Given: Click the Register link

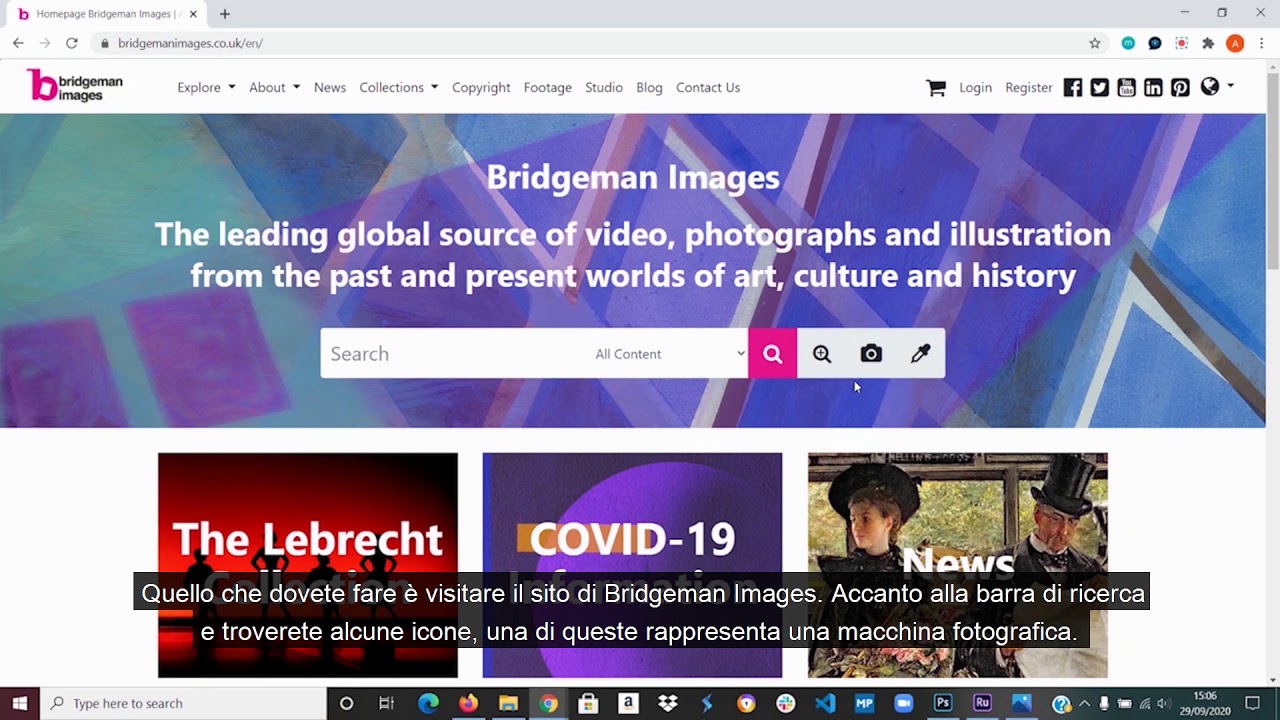Looking at the screenshot, I should pyautogui.click(x=1029, y=87).
